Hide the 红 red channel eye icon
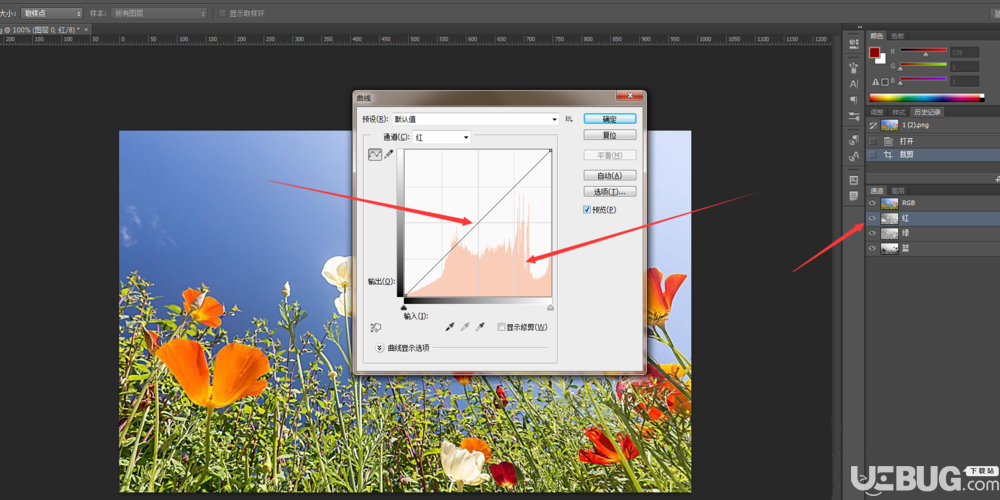 click(x=872, y=218)
